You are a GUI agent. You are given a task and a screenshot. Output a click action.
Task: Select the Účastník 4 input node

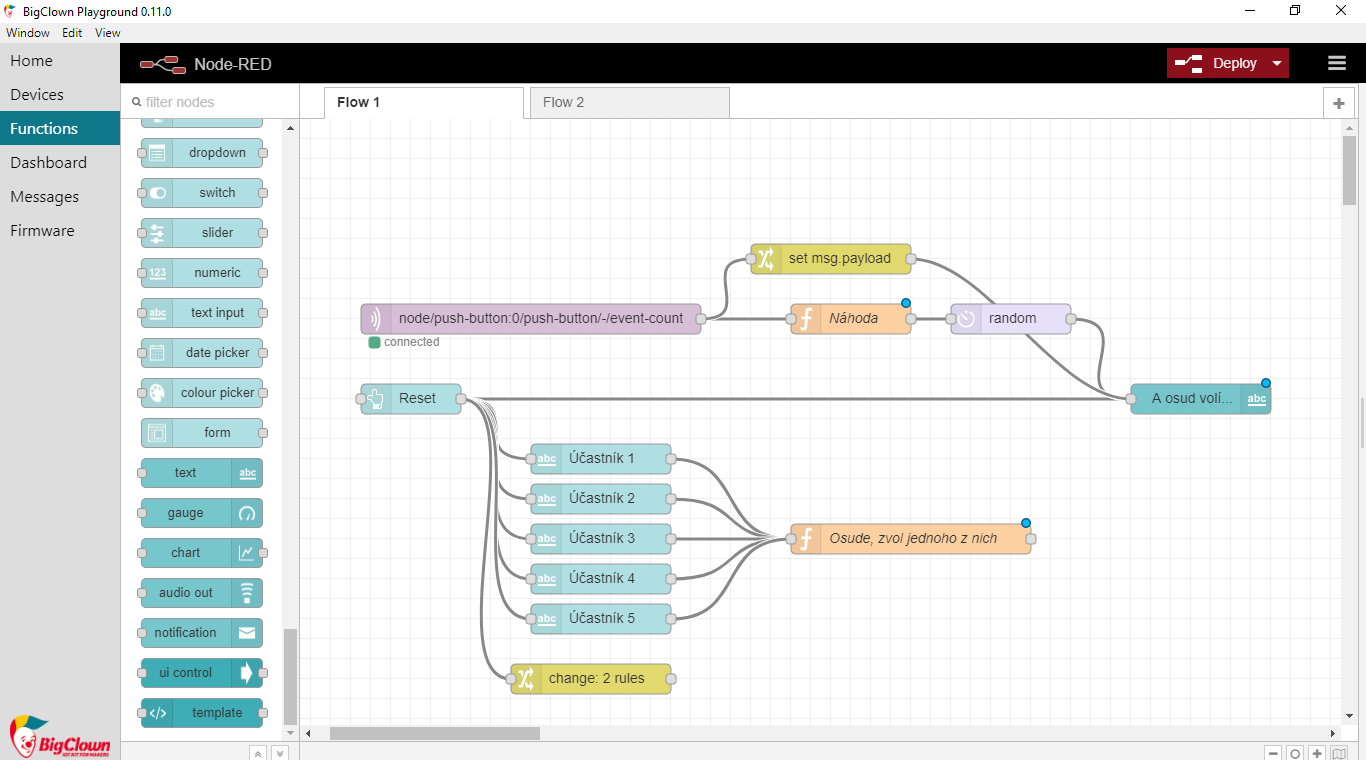601,579
